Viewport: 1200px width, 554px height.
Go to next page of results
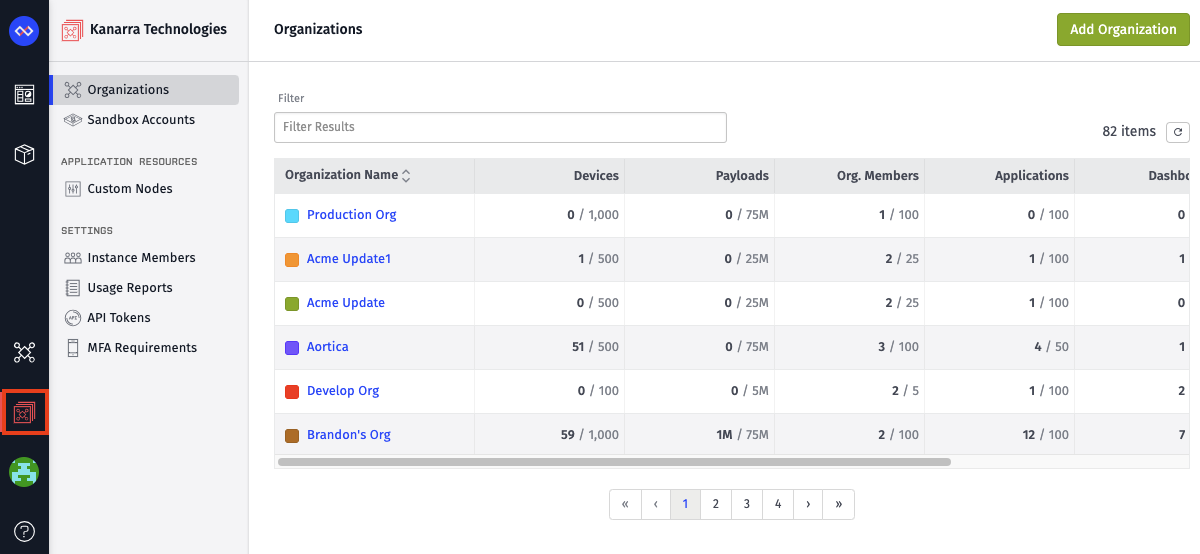click(808, 505)
